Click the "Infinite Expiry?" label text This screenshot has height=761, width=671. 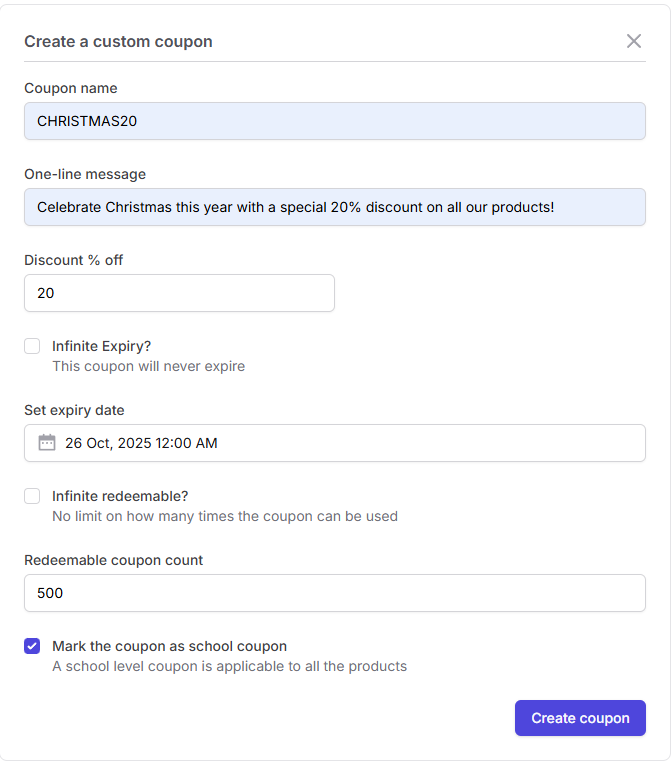(x=101, y=346)
